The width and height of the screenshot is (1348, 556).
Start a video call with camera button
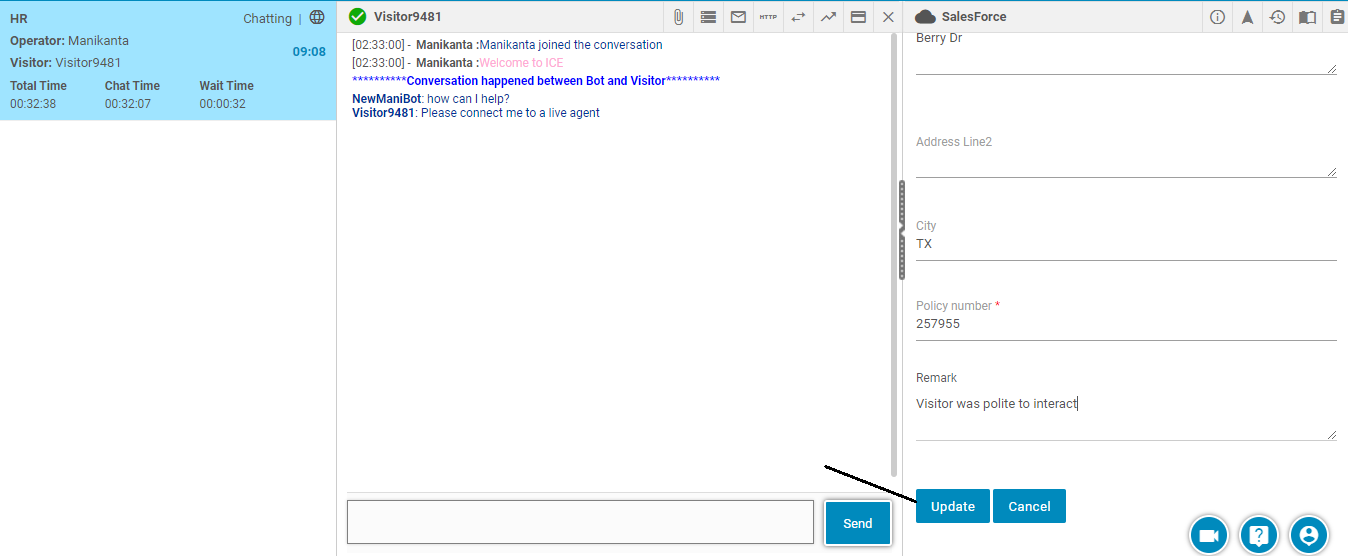point(1208,536)
